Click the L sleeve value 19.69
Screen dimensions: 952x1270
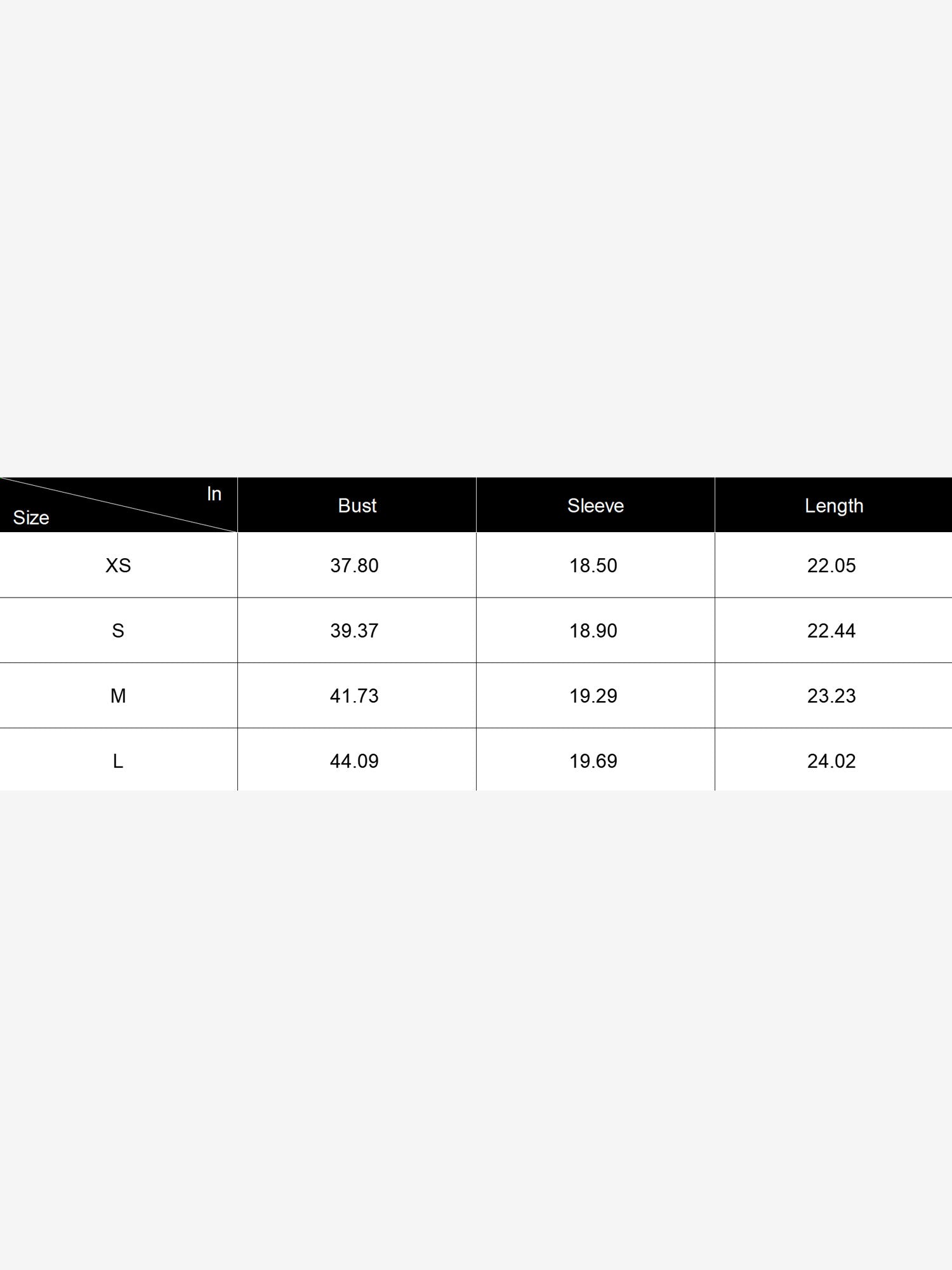tap(593, 761)
